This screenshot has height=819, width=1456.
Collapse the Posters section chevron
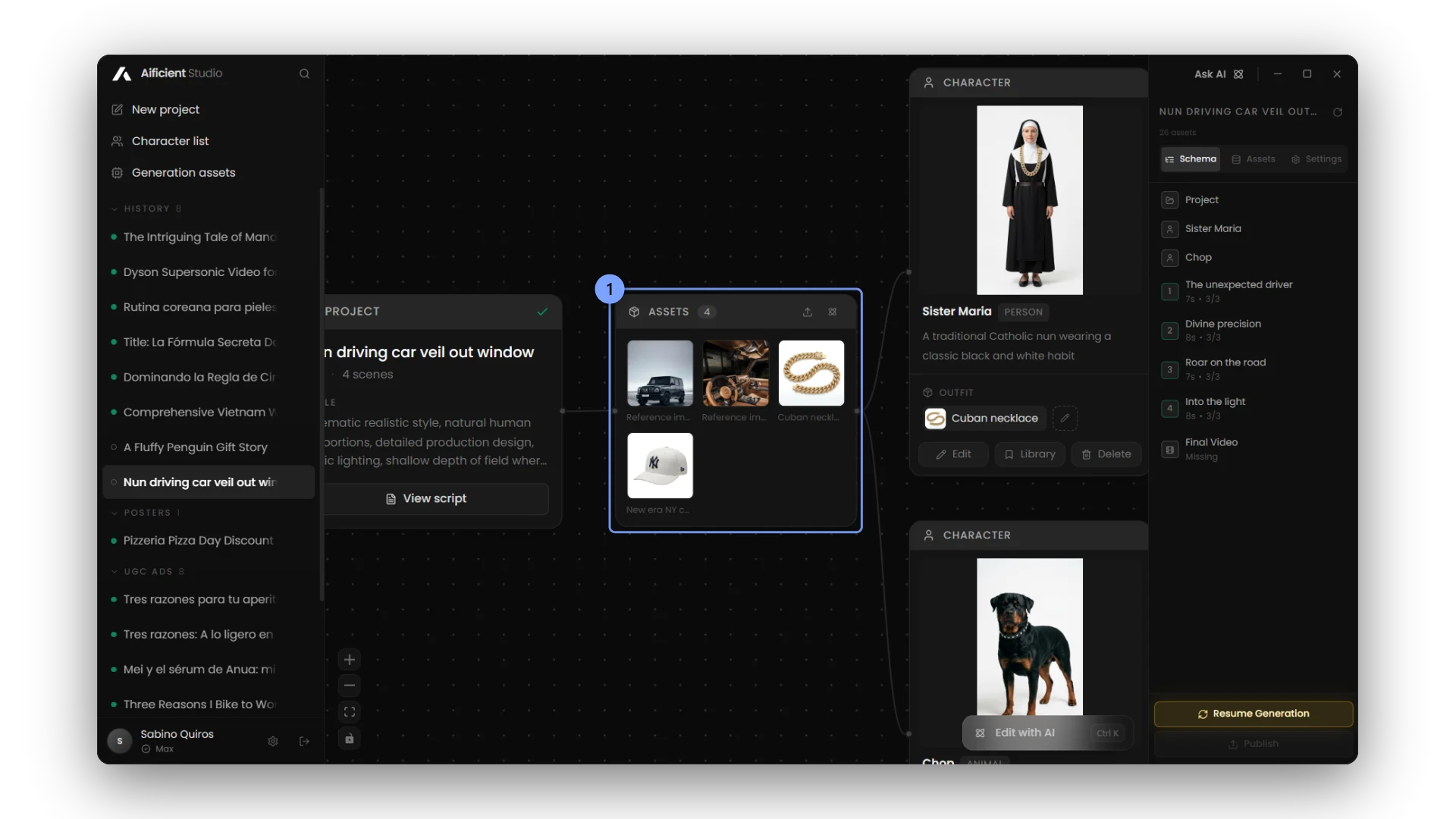tap(115, 513)
